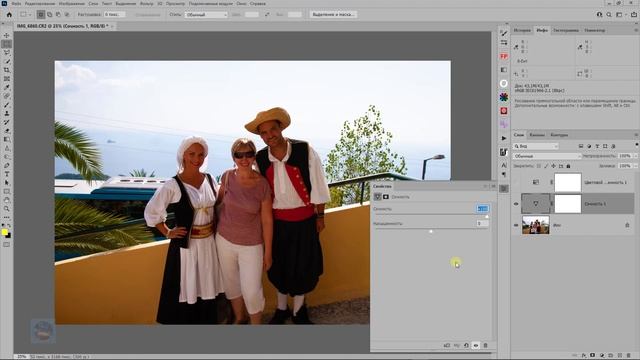The height and width of the screenshot is (360, 640).
Task: Switch to the Каналы tab
Action: pyautogui.click(x=537, y=135)
